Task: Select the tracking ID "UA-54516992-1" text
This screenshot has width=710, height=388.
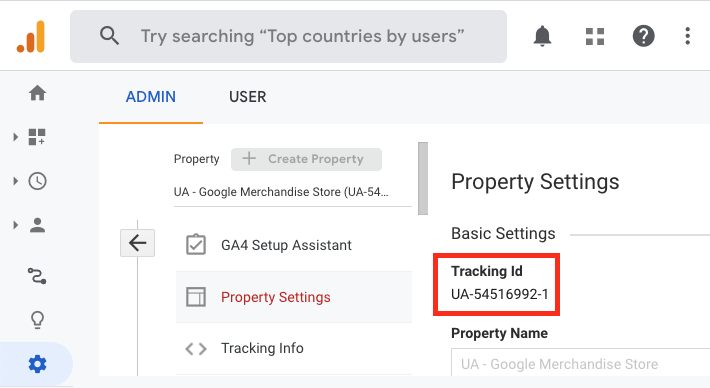Action: 499,294
